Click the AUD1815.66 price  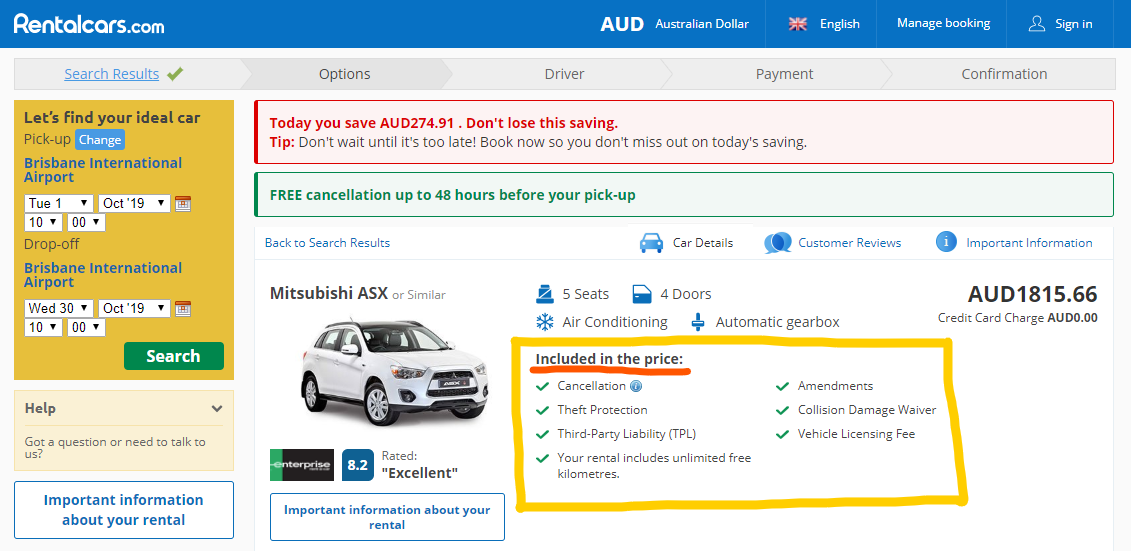(1032, 294)
